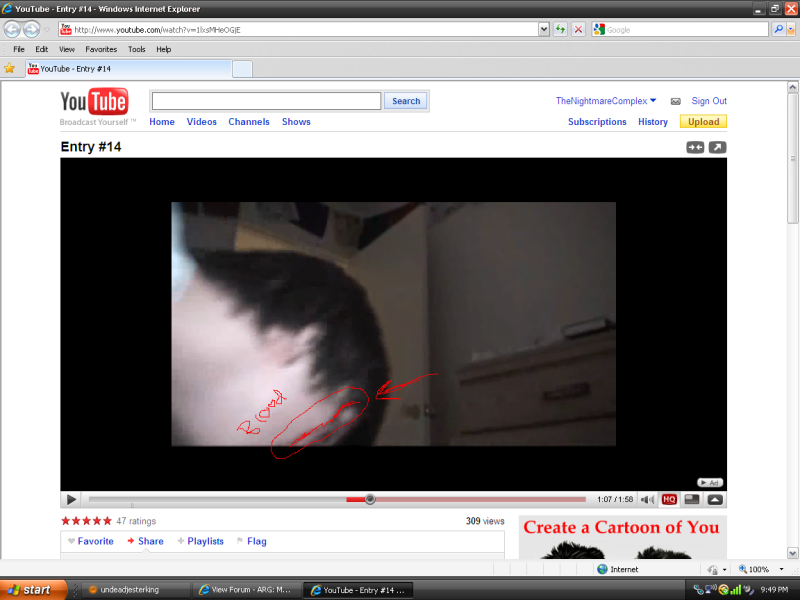Screen dimensions: 800x600
Task: Open the Channels link
Action: pos(249,121)
